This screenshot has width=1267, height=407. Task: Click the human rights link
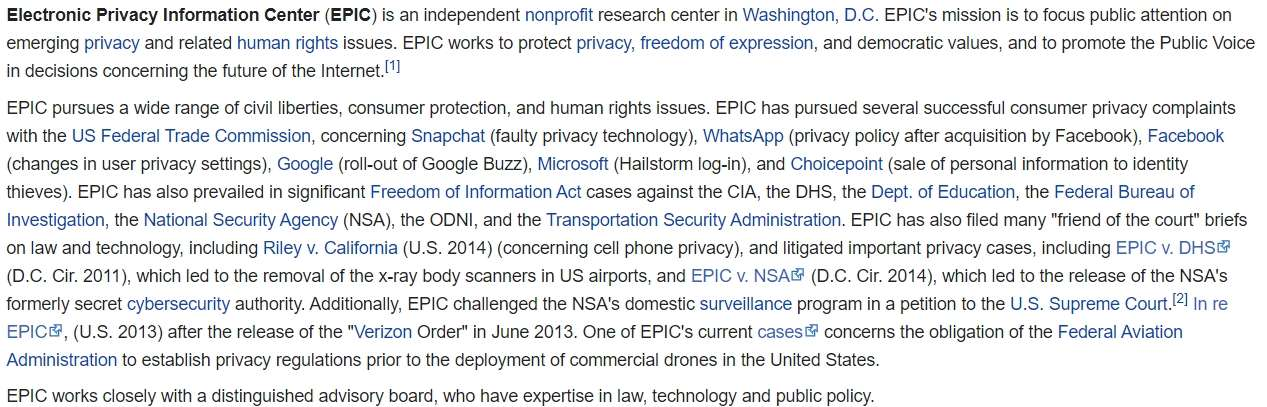point(286,44)
